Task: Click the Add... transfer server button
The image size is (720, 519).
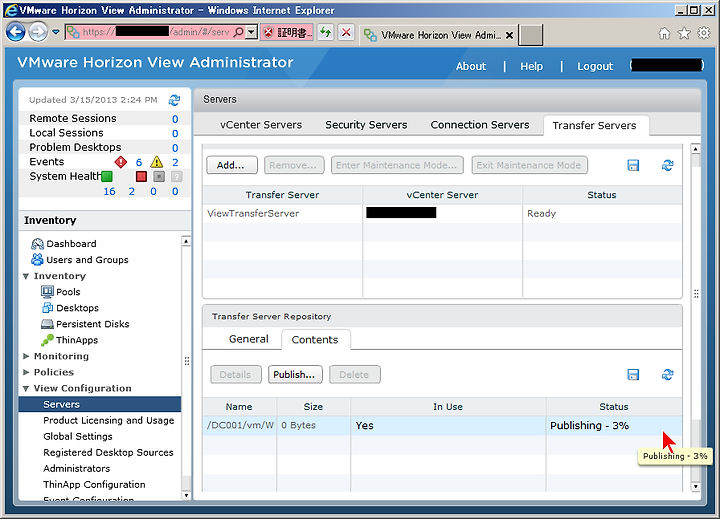Action: pyautogui.click(x=231, y=165)
